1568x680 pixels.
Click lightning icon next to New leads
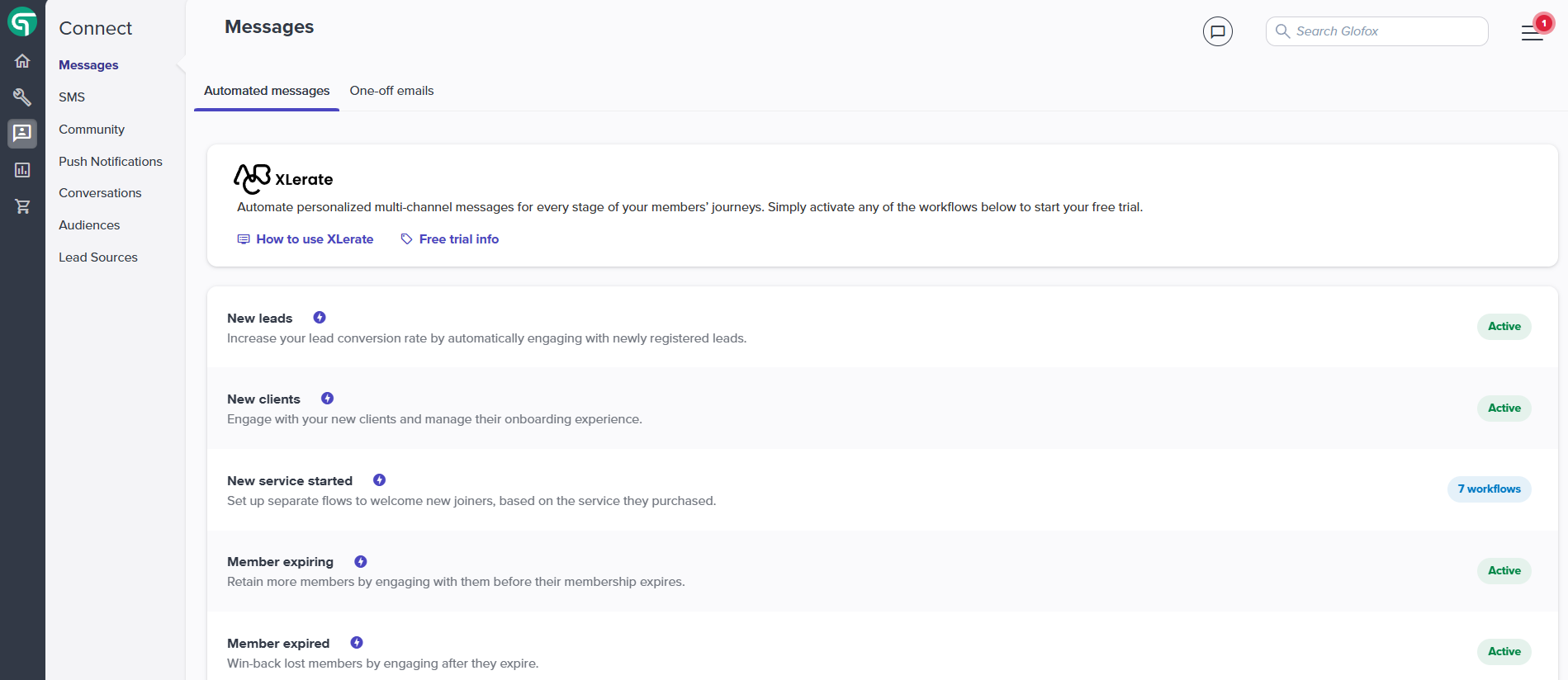320,318
